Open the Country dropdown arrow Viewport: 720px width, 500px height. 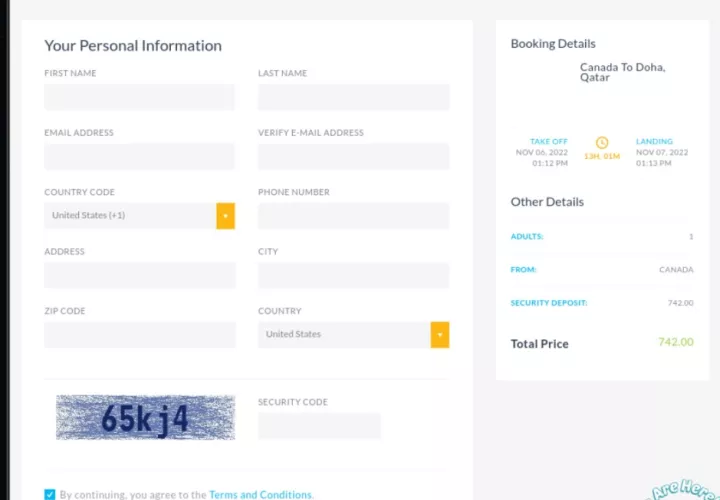point(440,335)
